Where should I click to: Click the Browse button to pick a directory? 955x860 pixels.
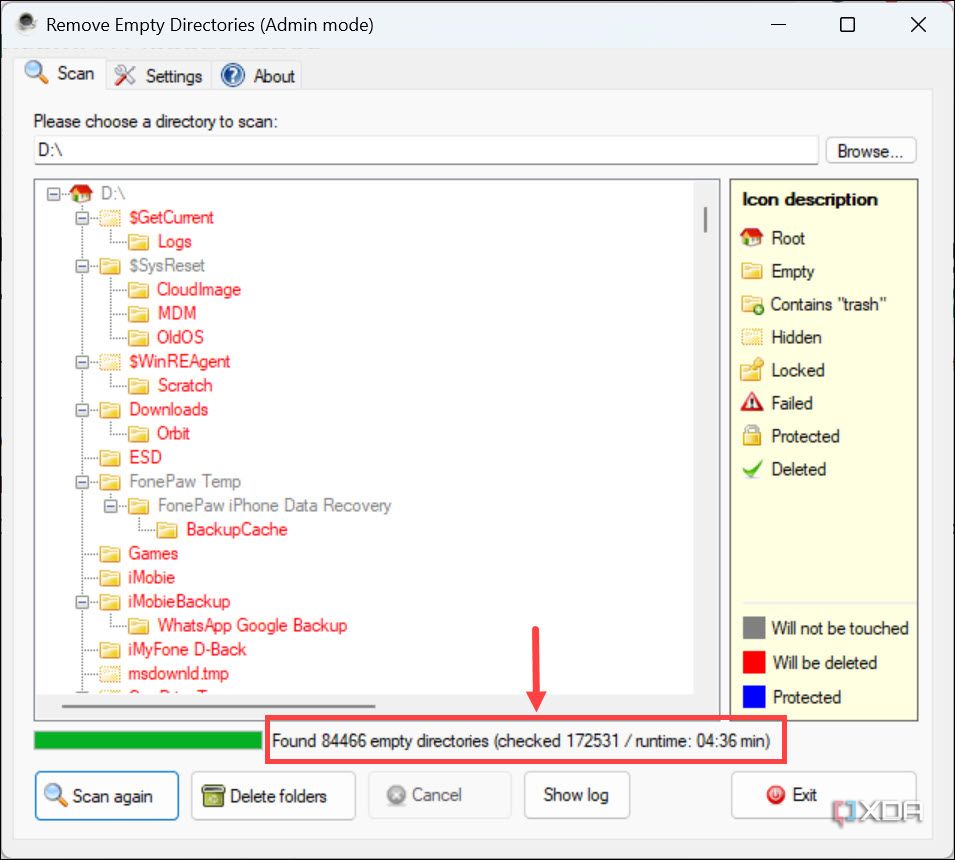pyautogui.click(x=870, y=150)
